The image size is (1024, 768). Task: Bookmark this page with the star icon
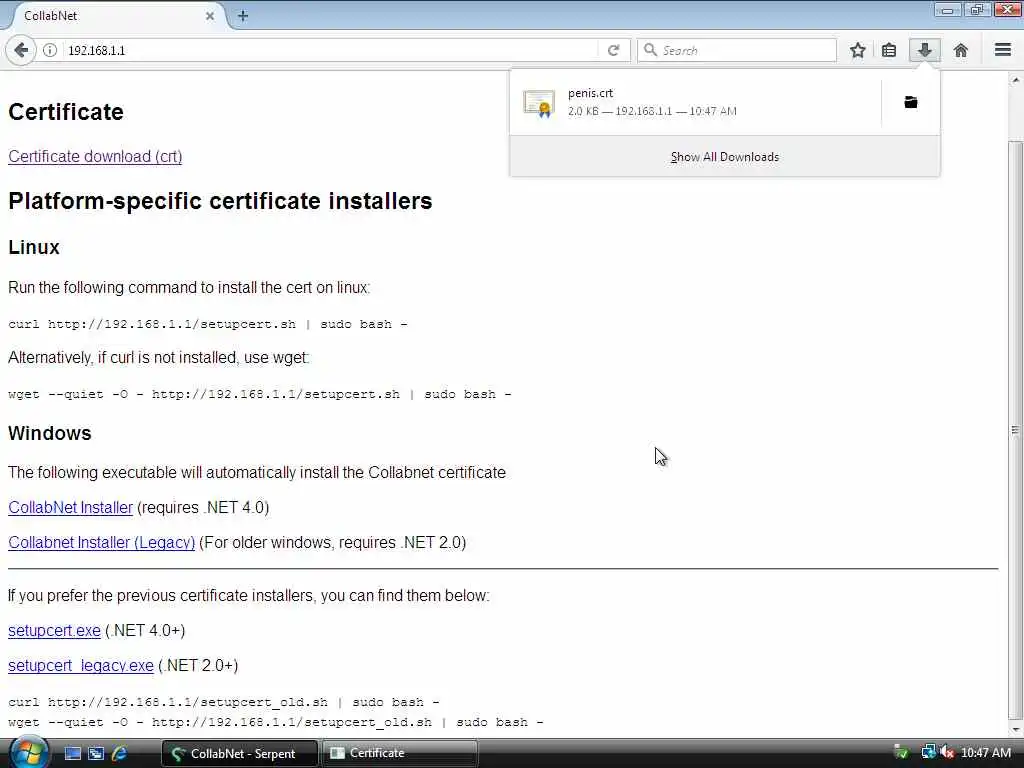(x=857, y=50)
